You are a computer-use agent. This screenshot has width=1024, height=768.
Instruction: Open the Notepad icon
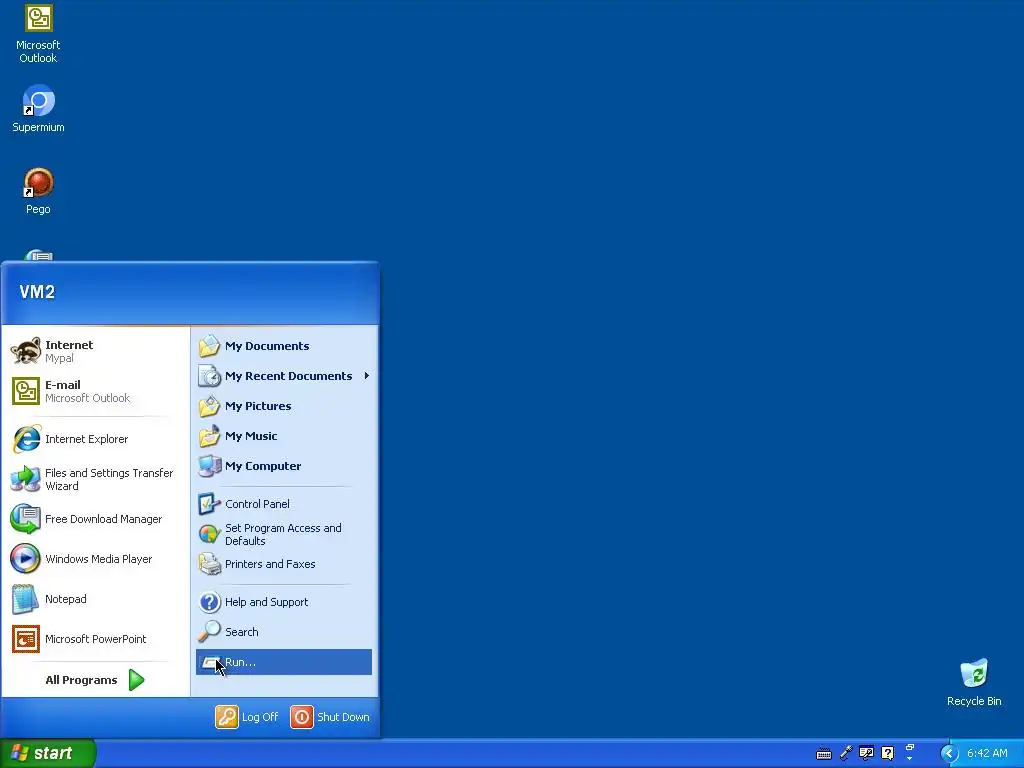pos(25,599)
